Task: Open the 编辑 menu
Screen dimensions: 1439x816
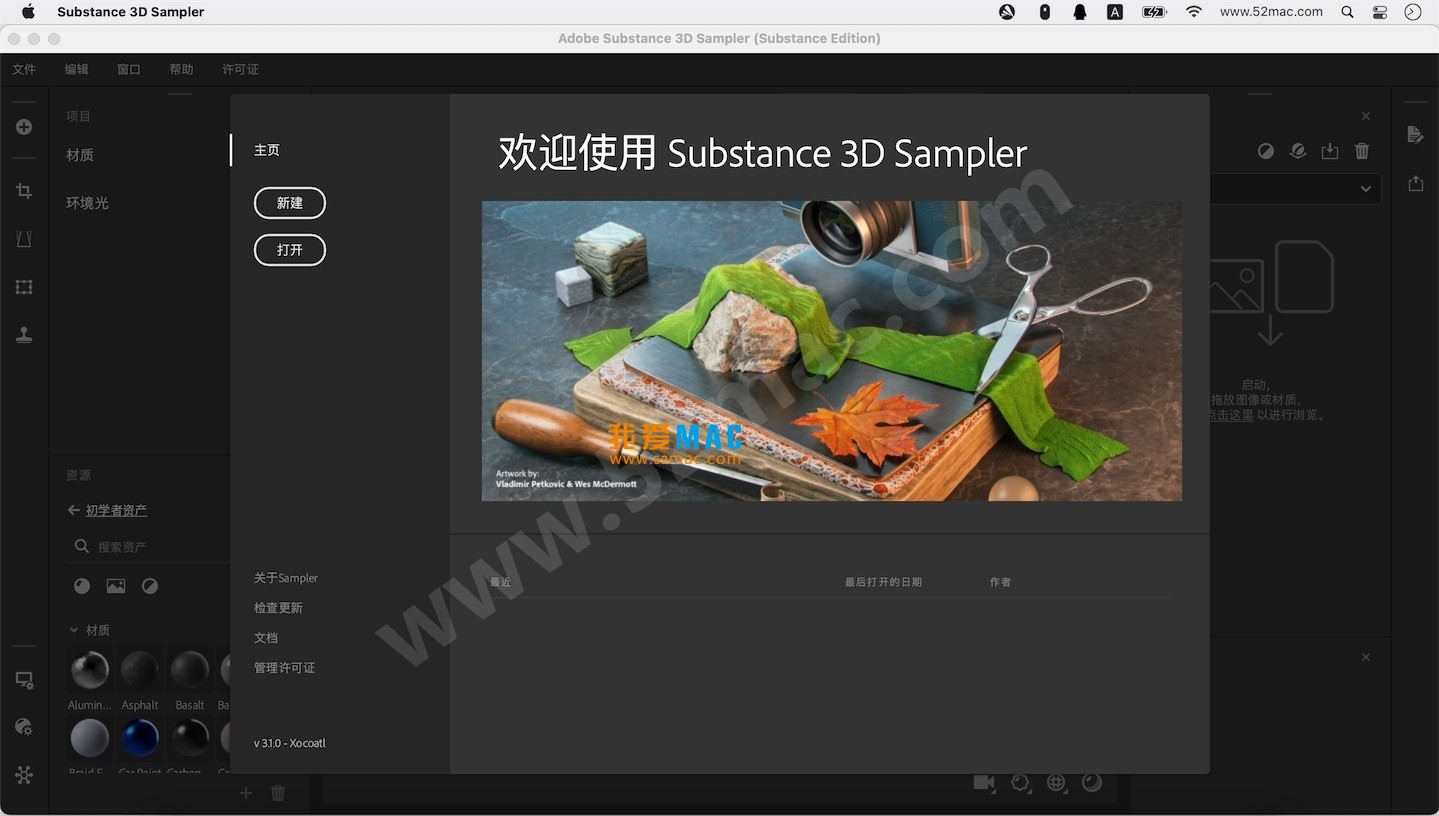Action: [x=77, y=69]
